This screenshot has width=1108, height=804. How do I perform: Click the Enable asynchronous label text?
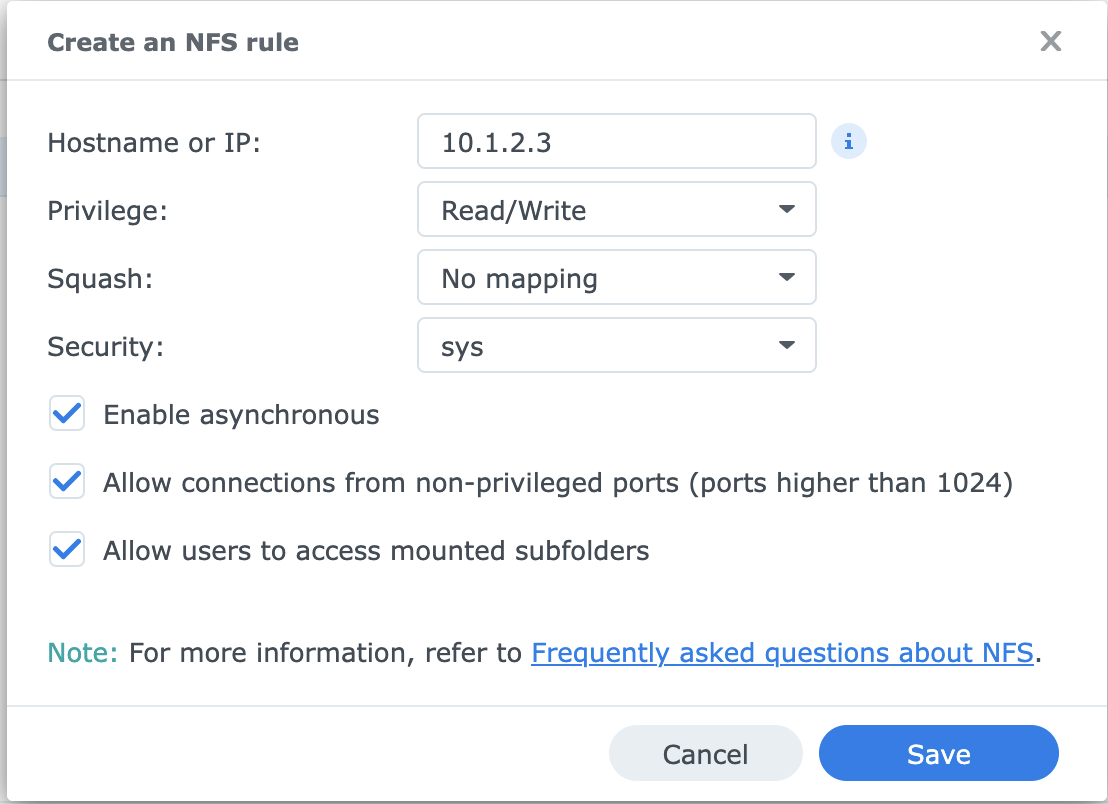[x=240, y=413]
